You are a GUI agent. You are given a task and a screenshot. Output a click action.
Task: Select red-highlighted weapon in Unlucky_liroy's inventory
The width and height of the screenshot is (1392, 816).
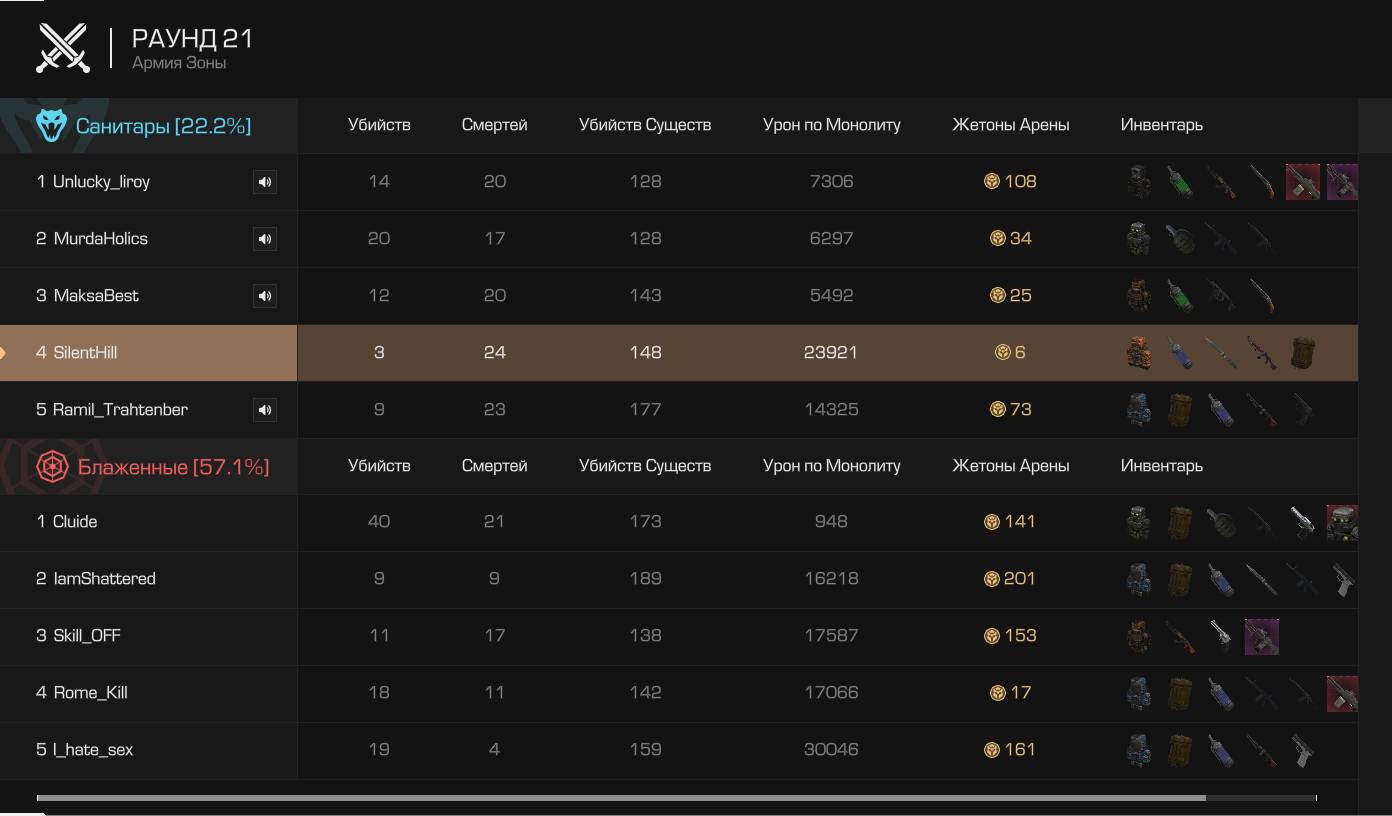click(x=1303, y=182)
